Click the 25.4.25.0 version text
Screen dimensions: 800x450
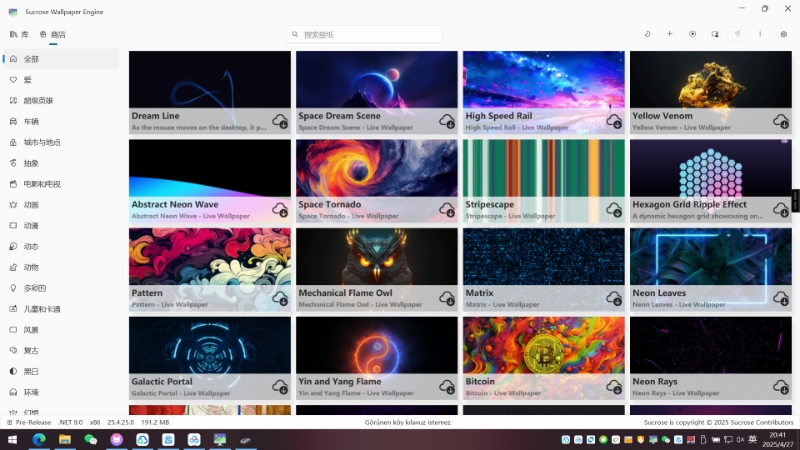120,422
